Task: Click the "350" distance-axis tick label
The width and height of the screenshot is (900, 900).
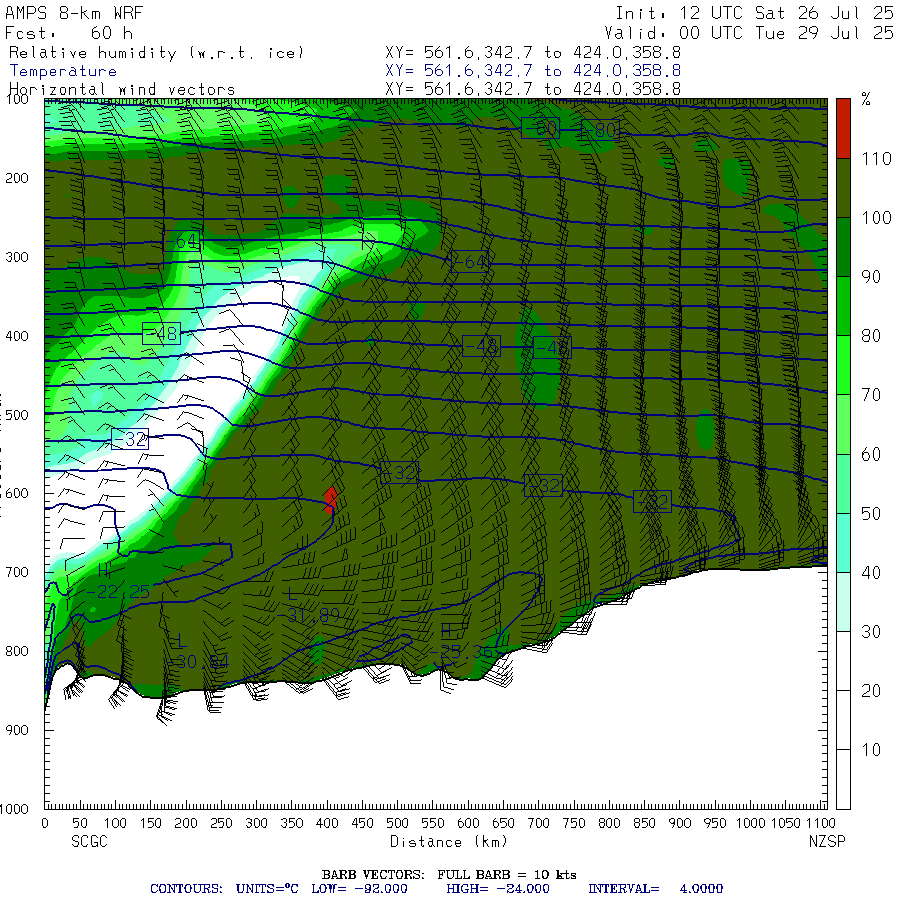Action: point(292,824)
